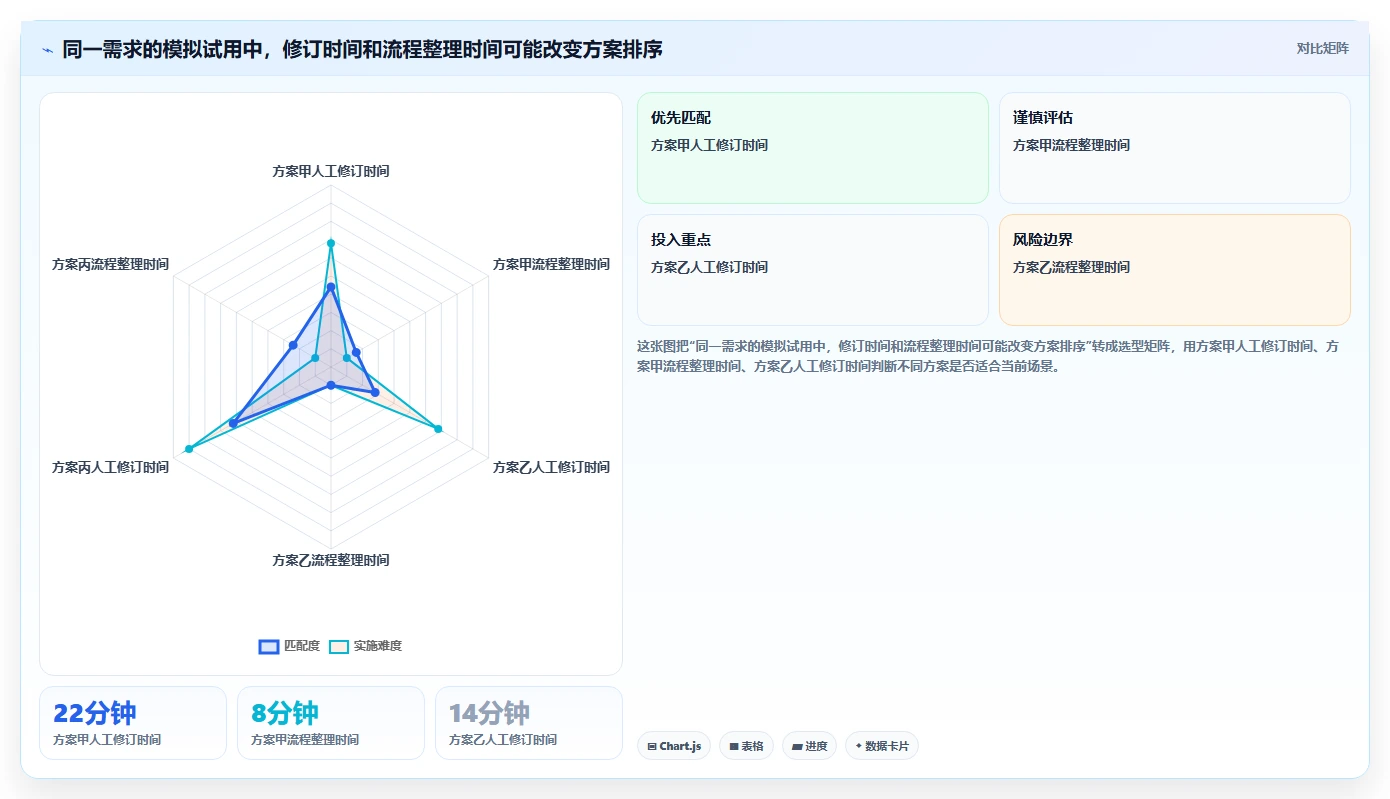Click the radar axis label 方案丙流程整理时间
This screenshot has height=799, width=1390.
click(x=111, y=264)
